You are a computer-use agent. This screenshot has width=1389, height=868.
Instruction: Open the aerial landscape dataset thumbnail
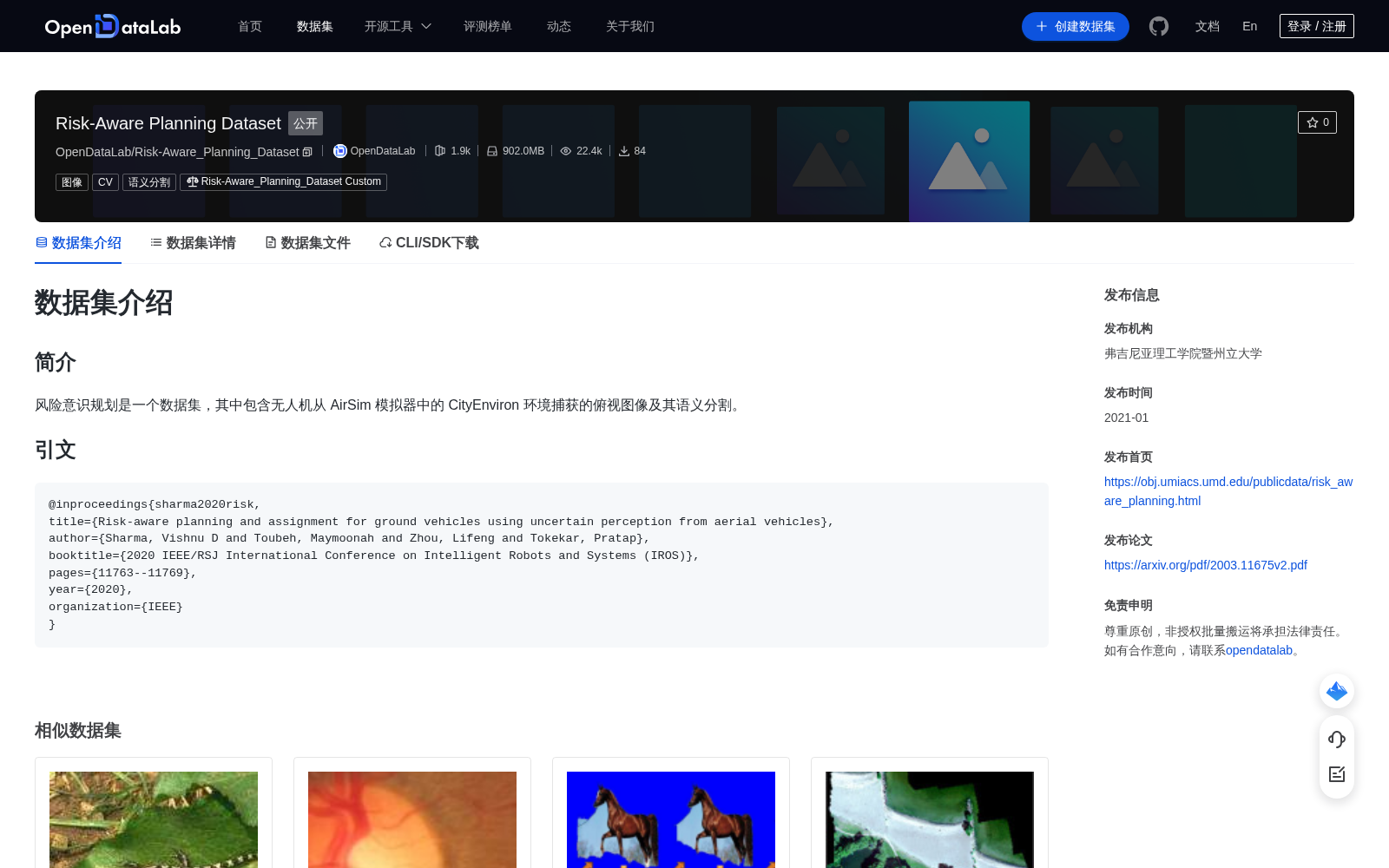point(930,819)
